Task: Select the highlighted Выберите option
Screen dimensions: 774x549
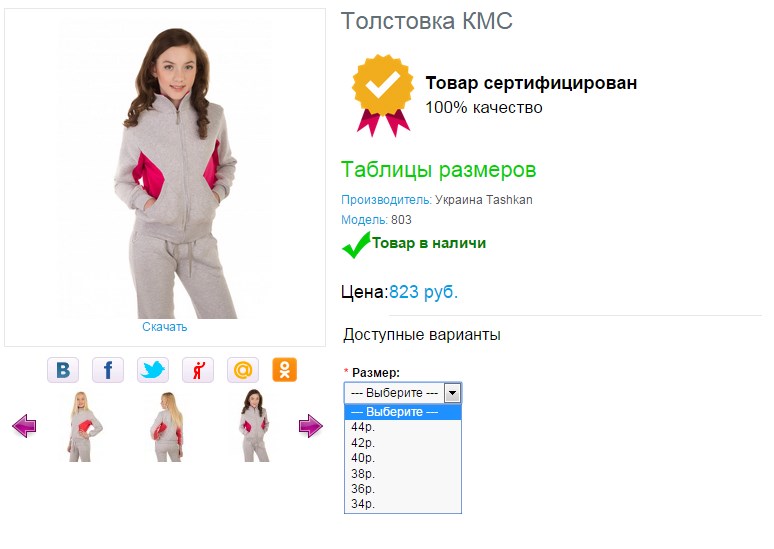Action: (403, 412)
